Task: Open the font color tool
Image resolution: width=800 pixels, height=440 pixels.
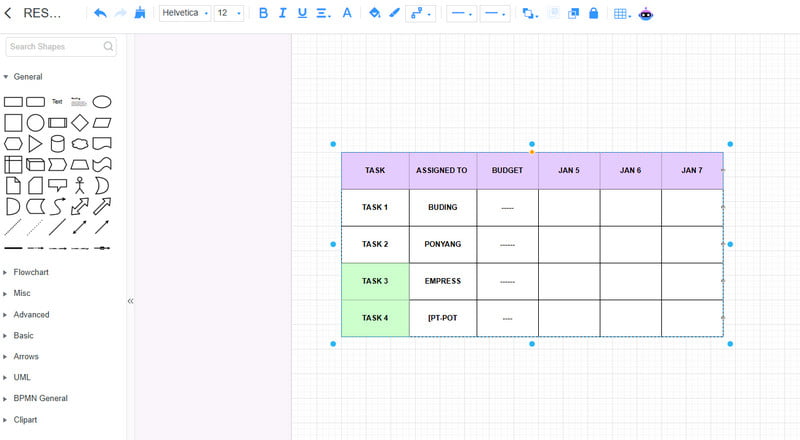Action: (x=347, y=13)
